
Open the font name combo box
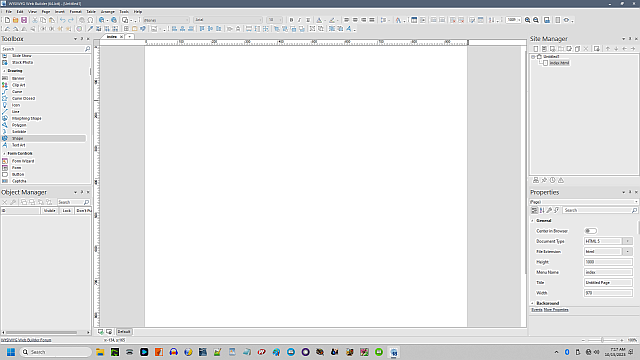pyautogui.click(x=228, y=20)
